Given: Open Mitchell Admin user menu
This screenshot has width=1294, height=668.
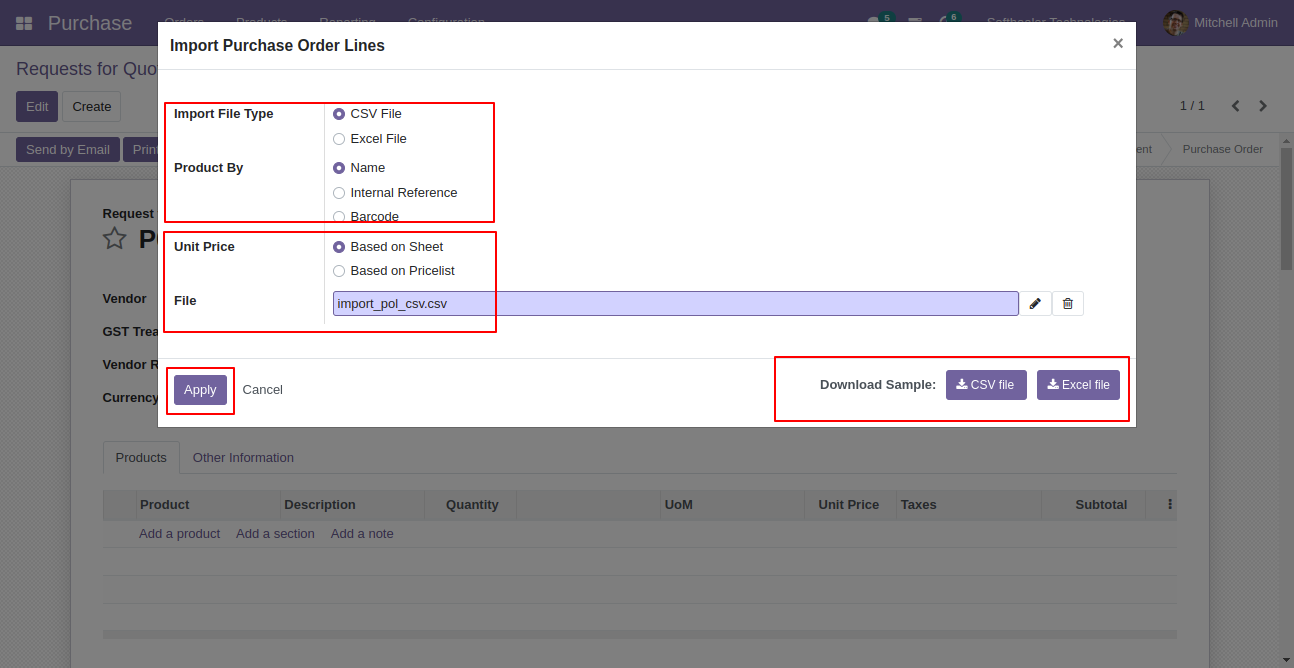Looking at the screenshot, I should coord(1221,23).
